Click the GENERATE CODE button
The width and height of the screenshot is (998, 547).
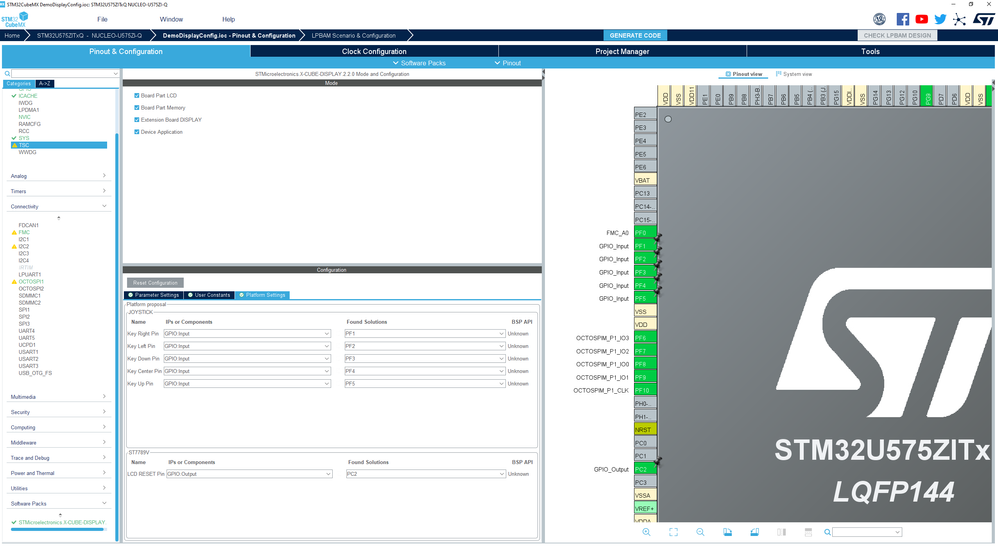pyautogui.click(x=635, y=36)
